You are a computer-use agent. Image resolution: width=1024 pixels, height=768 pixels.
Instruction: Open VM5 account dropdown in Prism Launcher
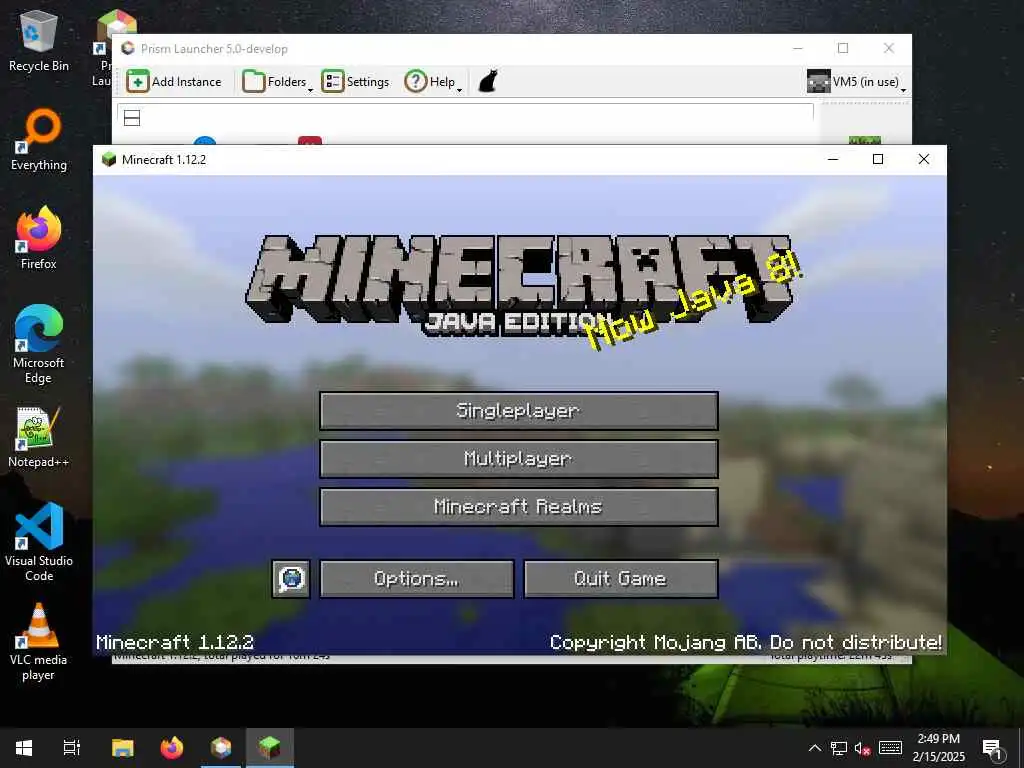(856, 82)
